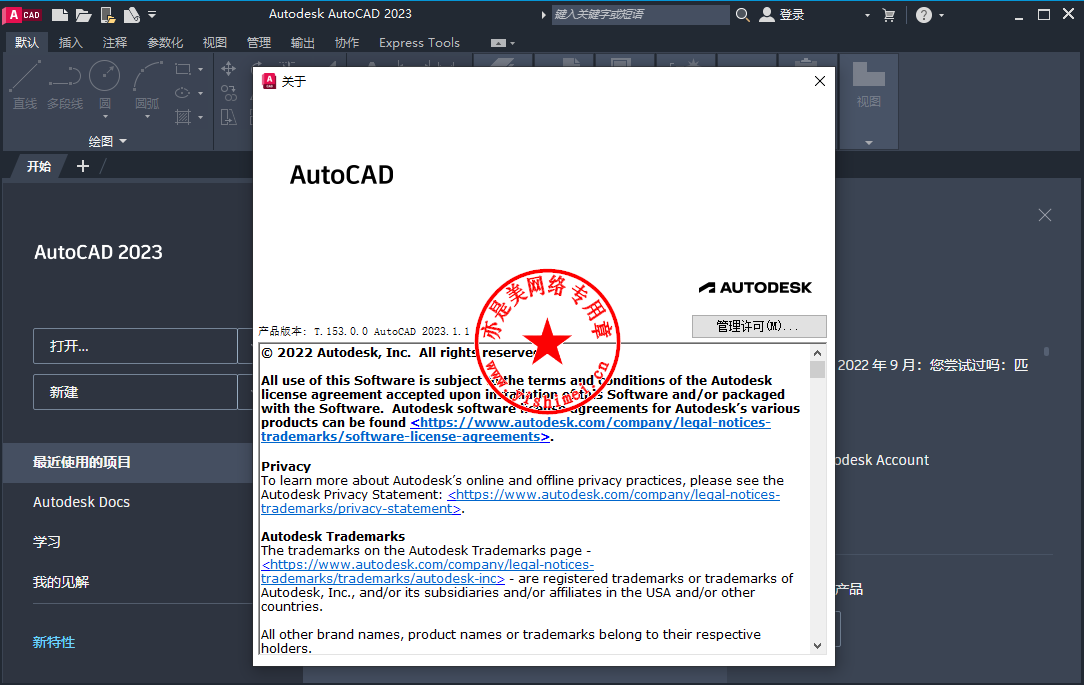
Task: Click the 登录 sign-in text
Action: coord(792,15)
